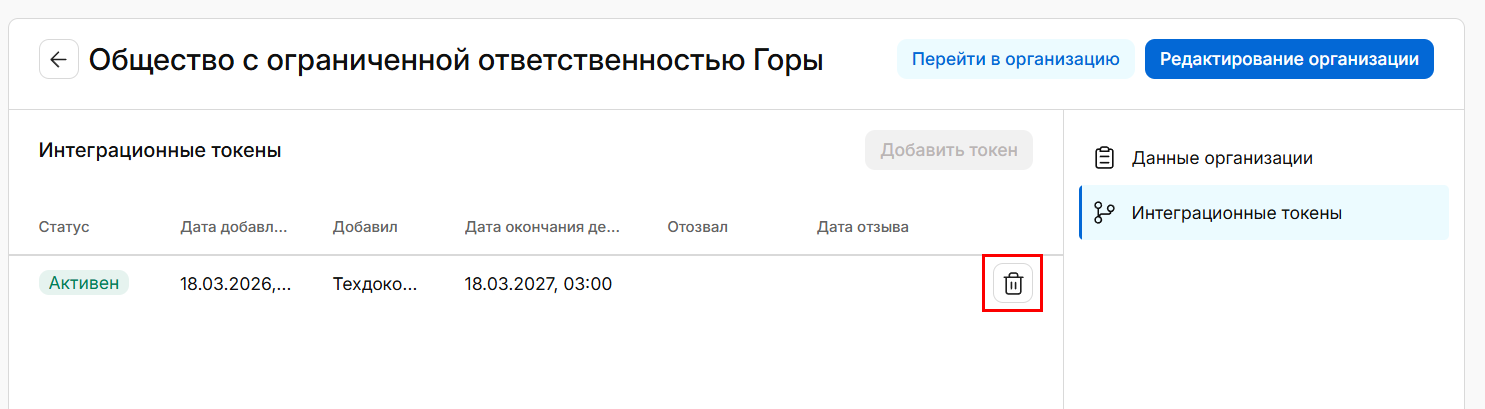Click the 18.03.2026 date added cell
This screenshot has height=409, width=1485.
pos(236,284)
